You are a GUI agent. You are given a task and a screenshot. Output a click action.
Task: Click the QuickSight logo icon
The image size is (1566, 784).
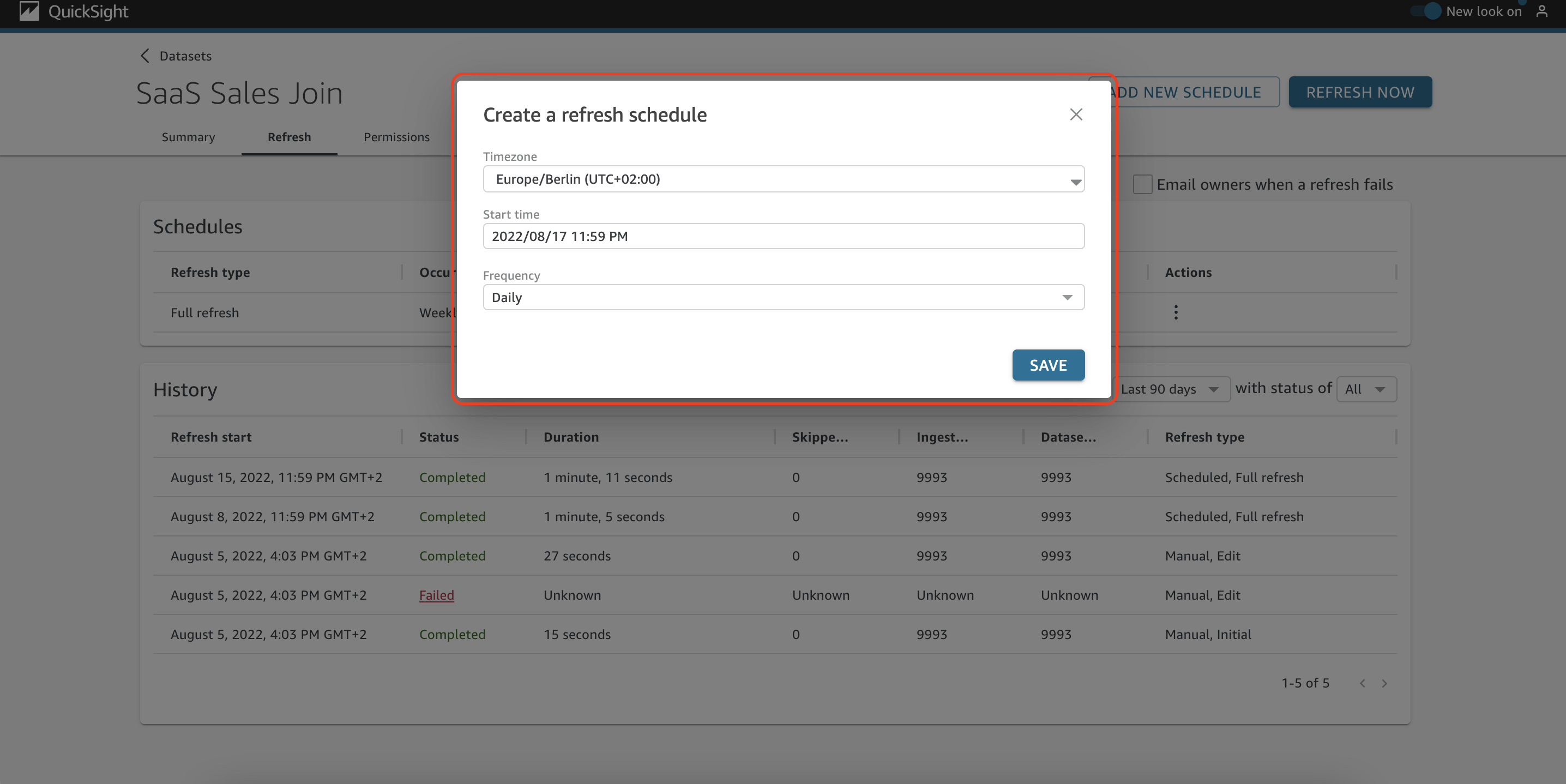pos(28,11)
